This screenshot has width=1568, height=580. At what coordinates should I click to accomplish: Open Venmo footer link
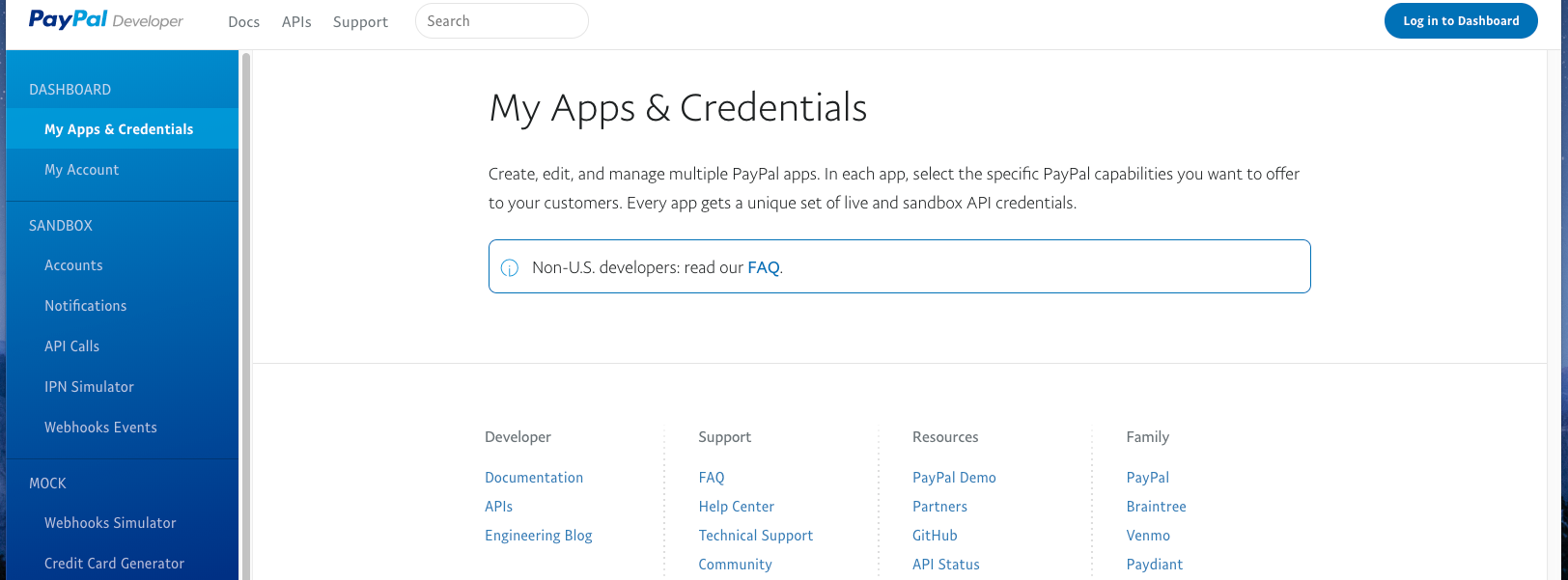(1148, 535)
